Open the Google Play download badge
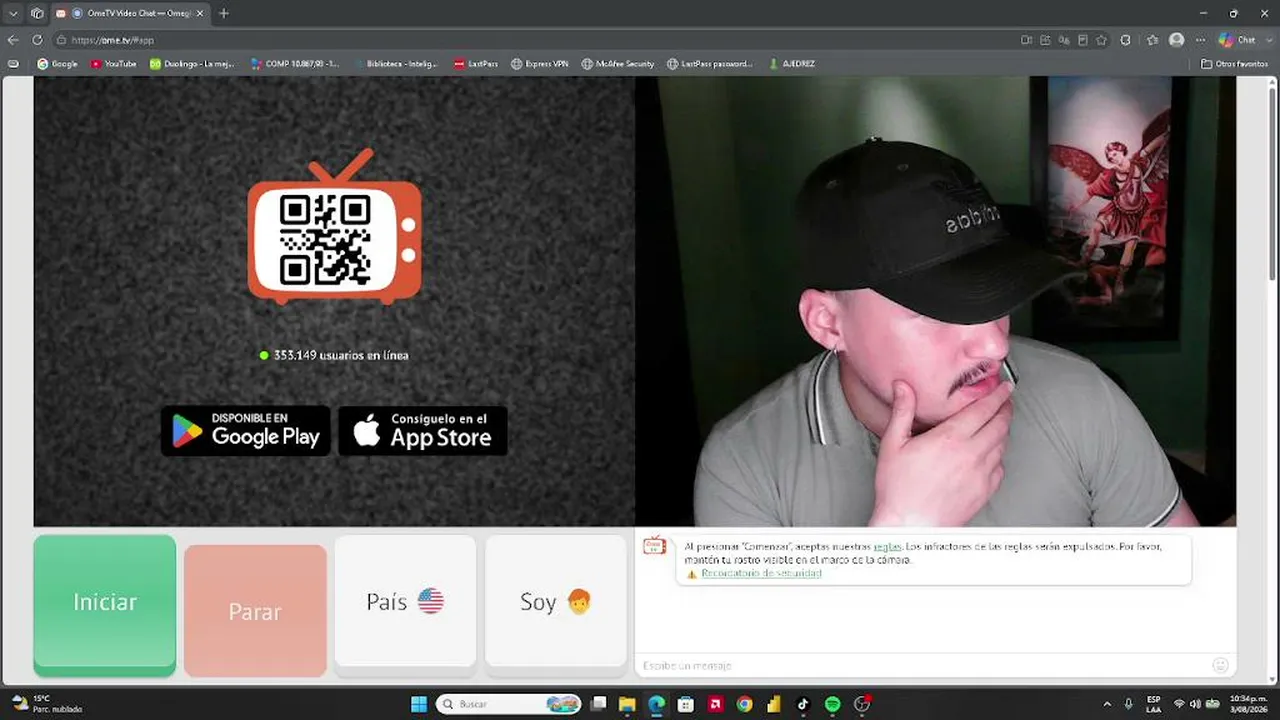The height and width of the screenshot is (720, 1280). [x=246, y=430]
